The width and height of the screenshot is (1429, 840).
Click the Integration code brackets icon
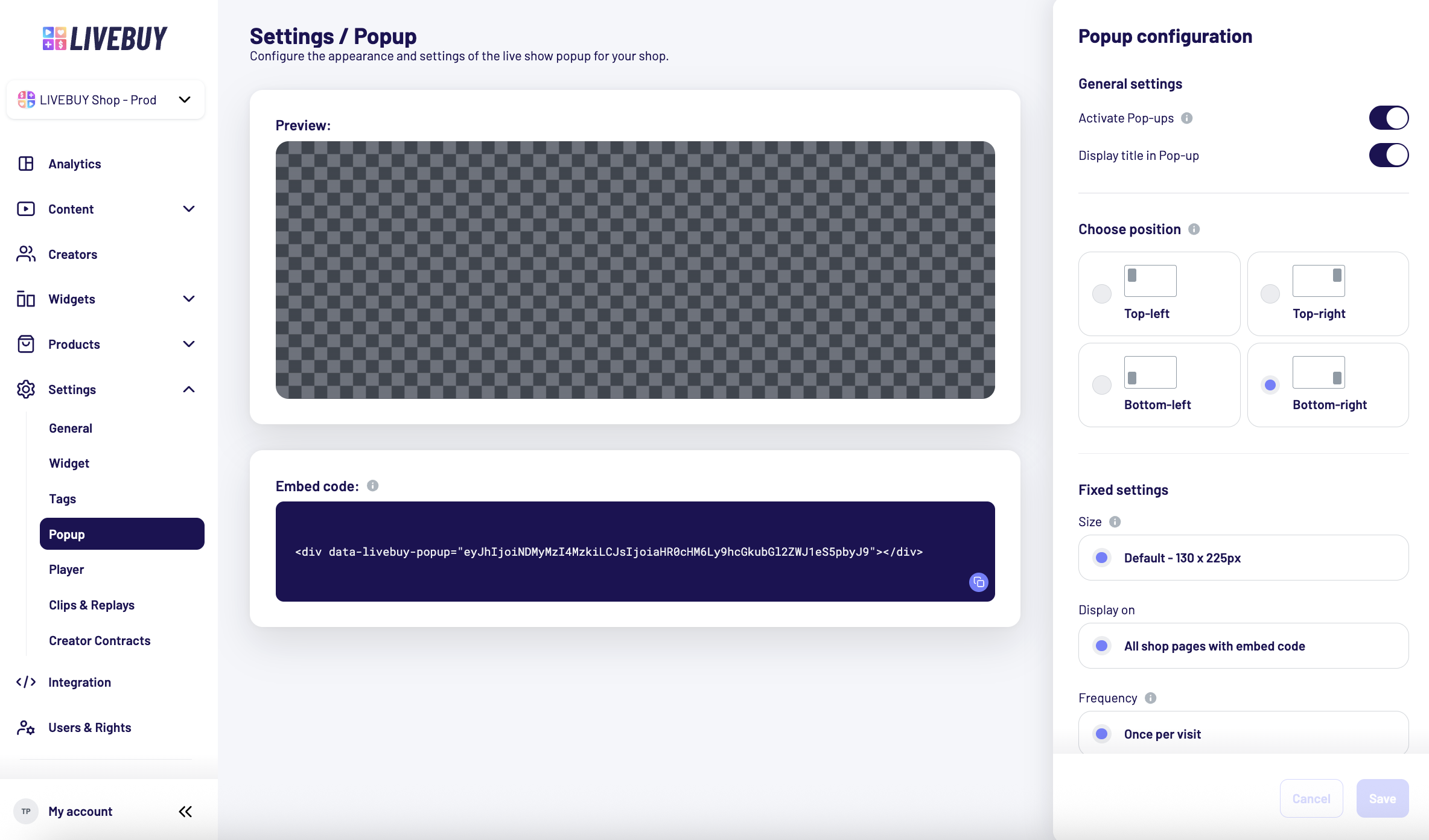pyautogui.click(x=26, y=682)
